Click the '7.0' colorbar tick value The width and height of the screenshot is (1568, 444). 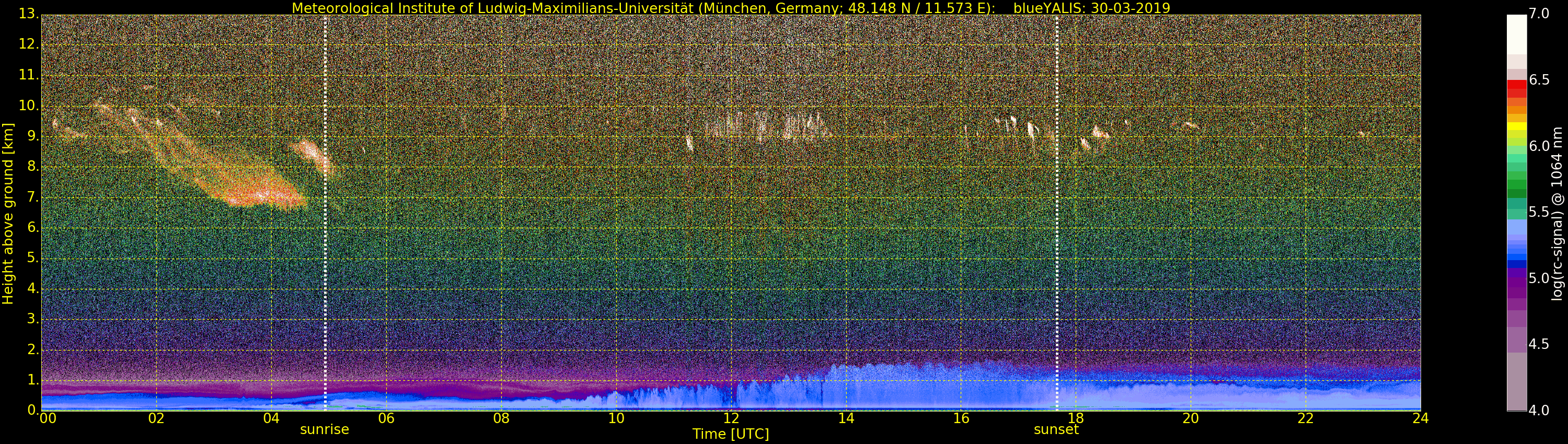1538,14
